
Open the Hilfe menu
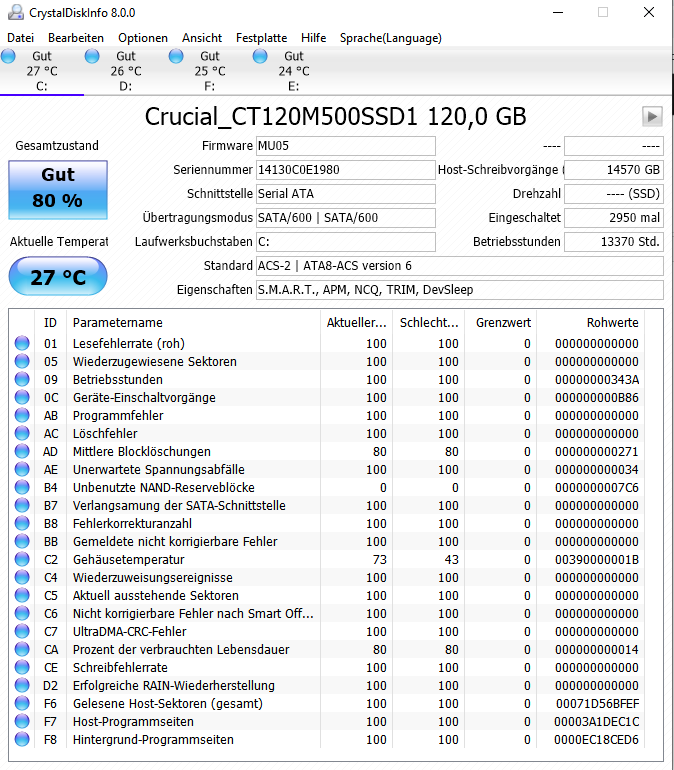click(314, 38)
